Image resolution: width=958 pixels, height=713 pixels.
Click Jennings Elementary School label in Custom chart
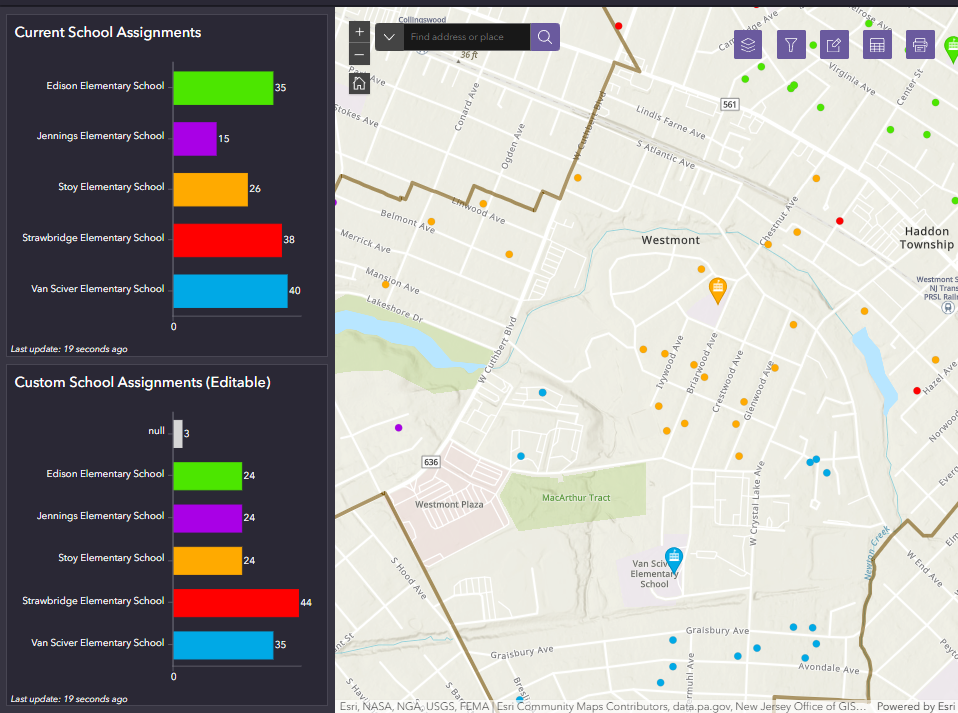tap(100, 516)
